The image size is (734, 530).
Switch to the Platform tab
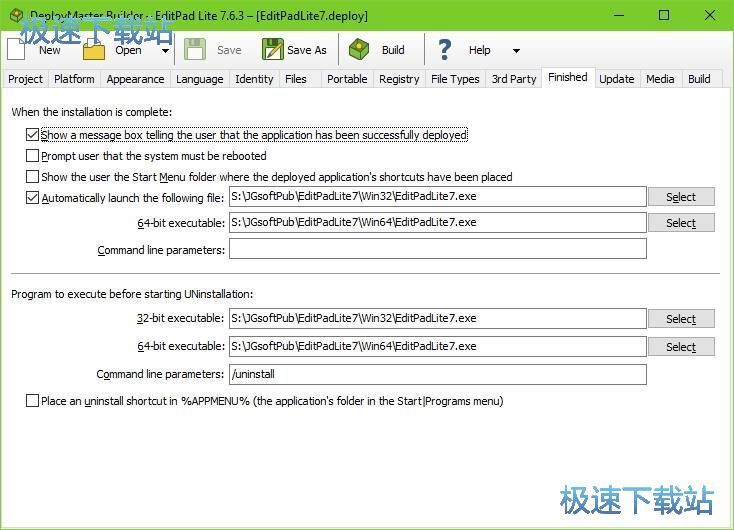74,79
